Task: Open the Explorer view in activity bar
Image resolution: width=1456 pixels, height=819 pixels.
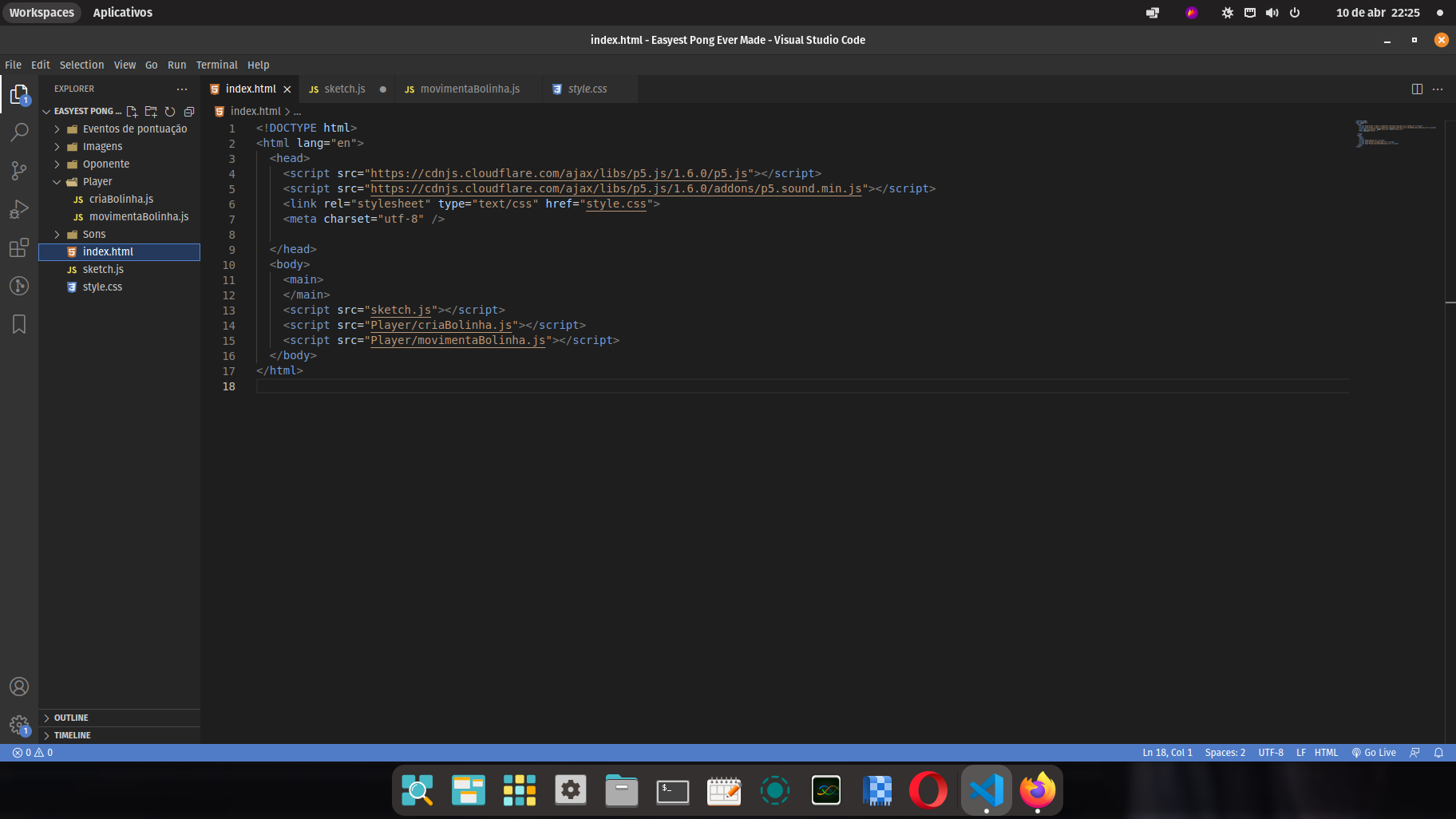Action: pyautogui.click(x=19, y=94)
